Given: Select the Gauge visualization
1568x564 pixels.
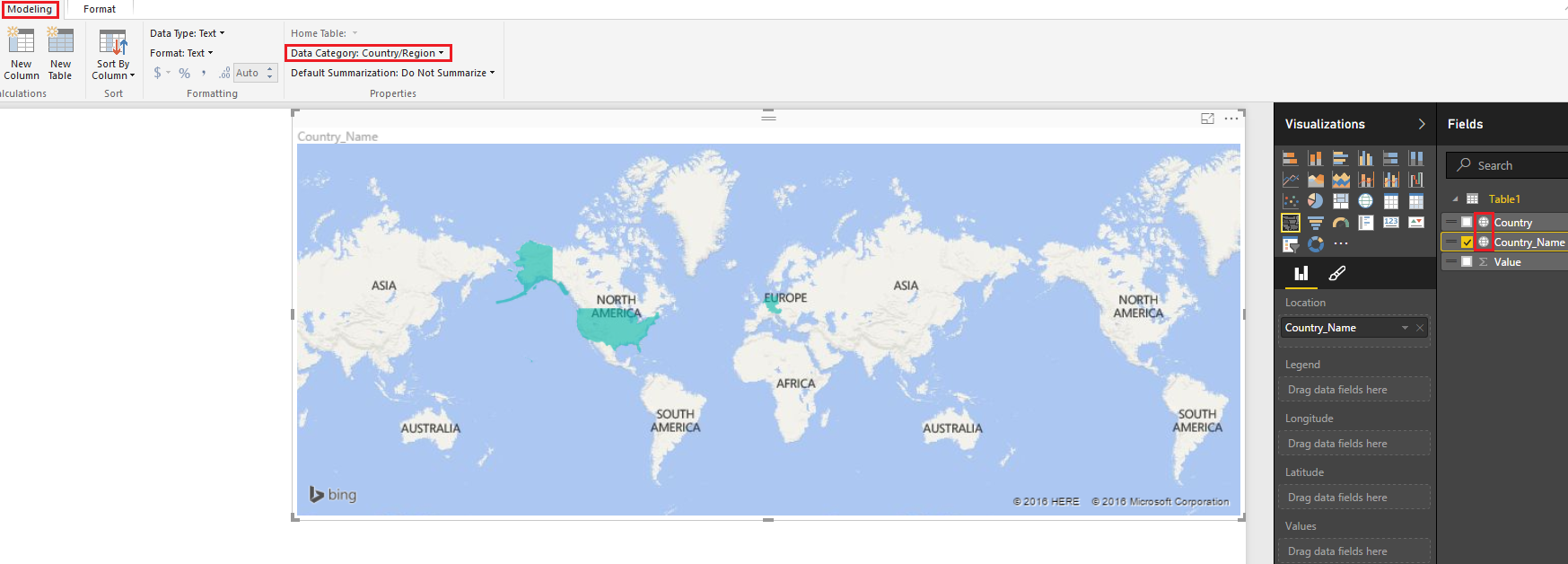Looking at the screenshot, I should pos(1340,223).
